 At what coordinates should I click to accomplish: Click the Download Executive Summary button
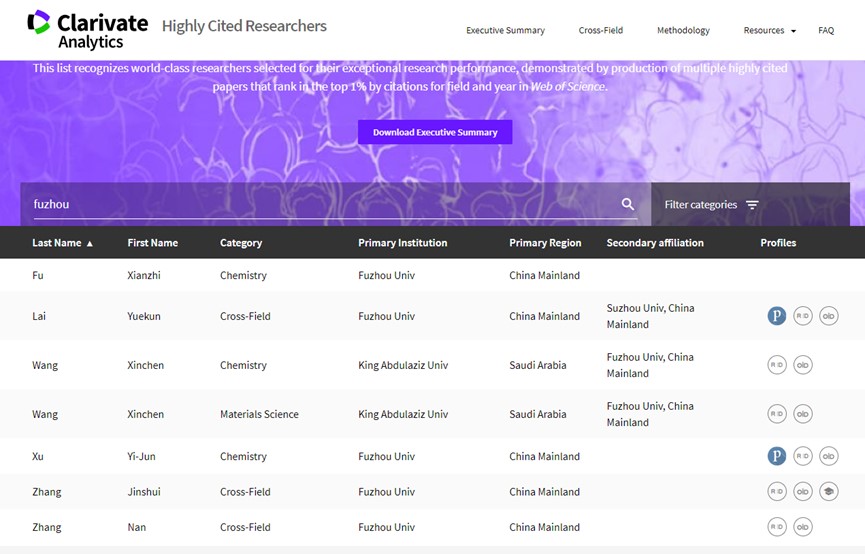[x=435, y=132]
